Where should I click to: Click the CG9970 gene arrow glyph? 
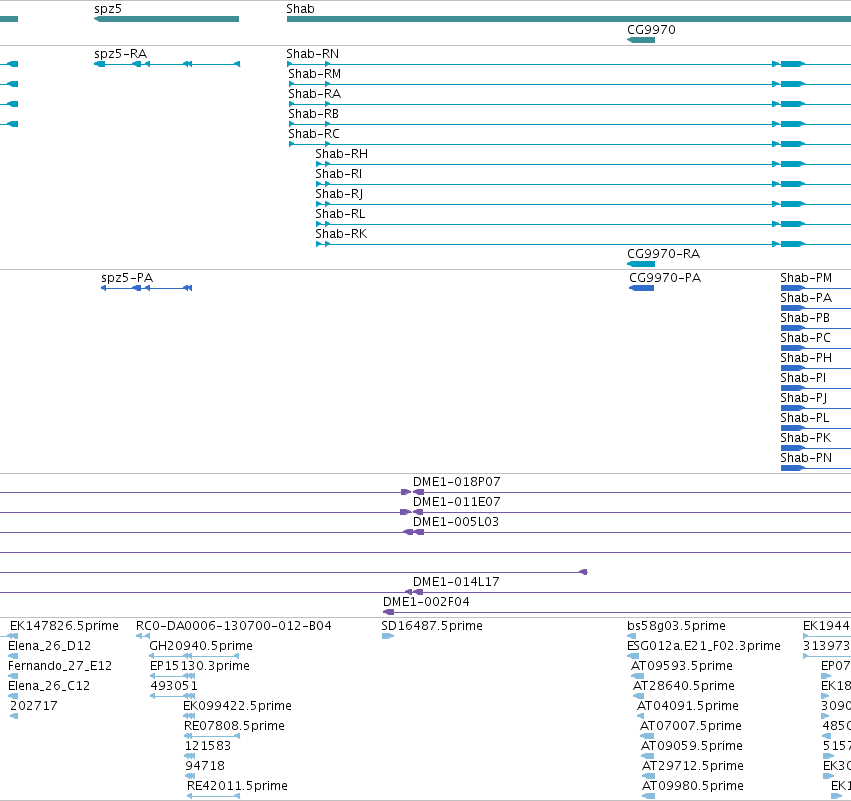641,40
